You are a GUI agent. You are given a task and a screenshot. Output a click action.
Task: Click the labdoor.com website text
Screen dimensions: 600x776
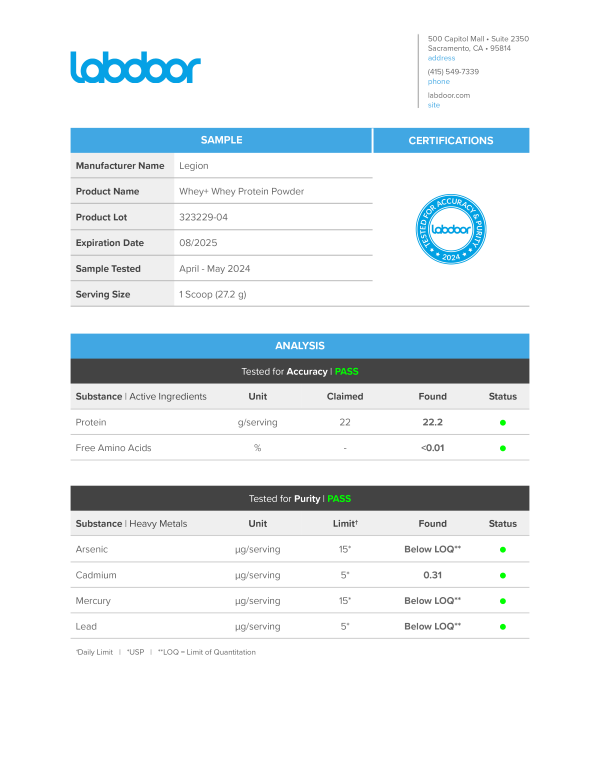coord(449,95)
